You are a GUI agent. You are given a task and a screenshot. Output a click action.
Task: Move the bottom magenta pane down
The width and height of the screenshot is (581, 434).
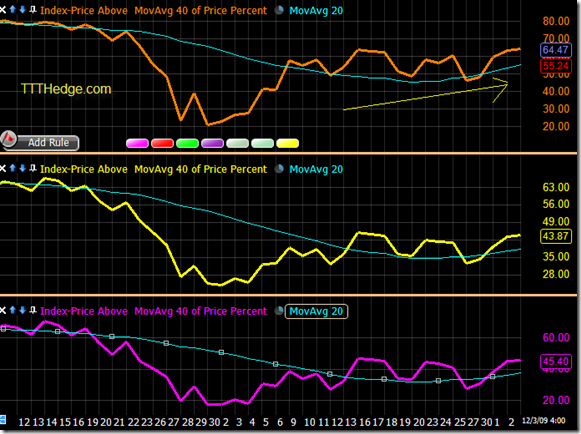pyautogui.click(x=23, y=310)
